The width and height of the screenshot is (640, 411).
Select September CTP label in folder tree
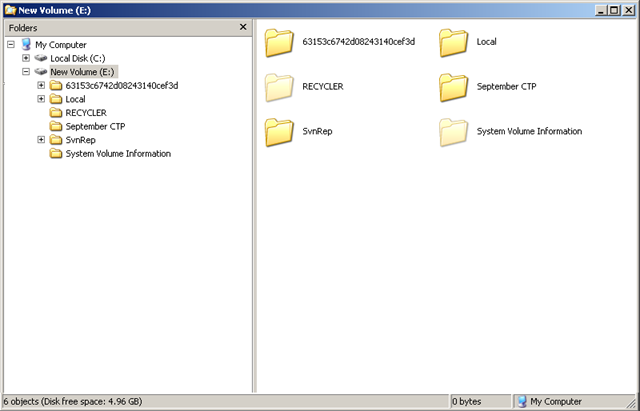(96, 127)
